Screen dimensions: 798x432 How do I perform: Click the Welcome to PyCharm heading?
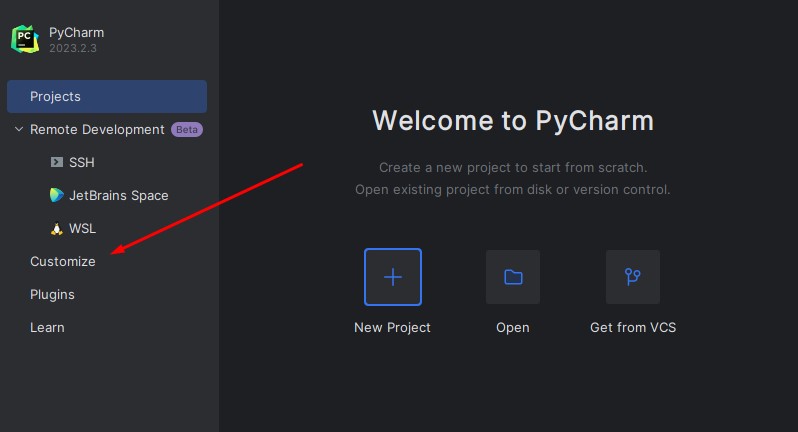pyautogui.click(x=513, y=121)
